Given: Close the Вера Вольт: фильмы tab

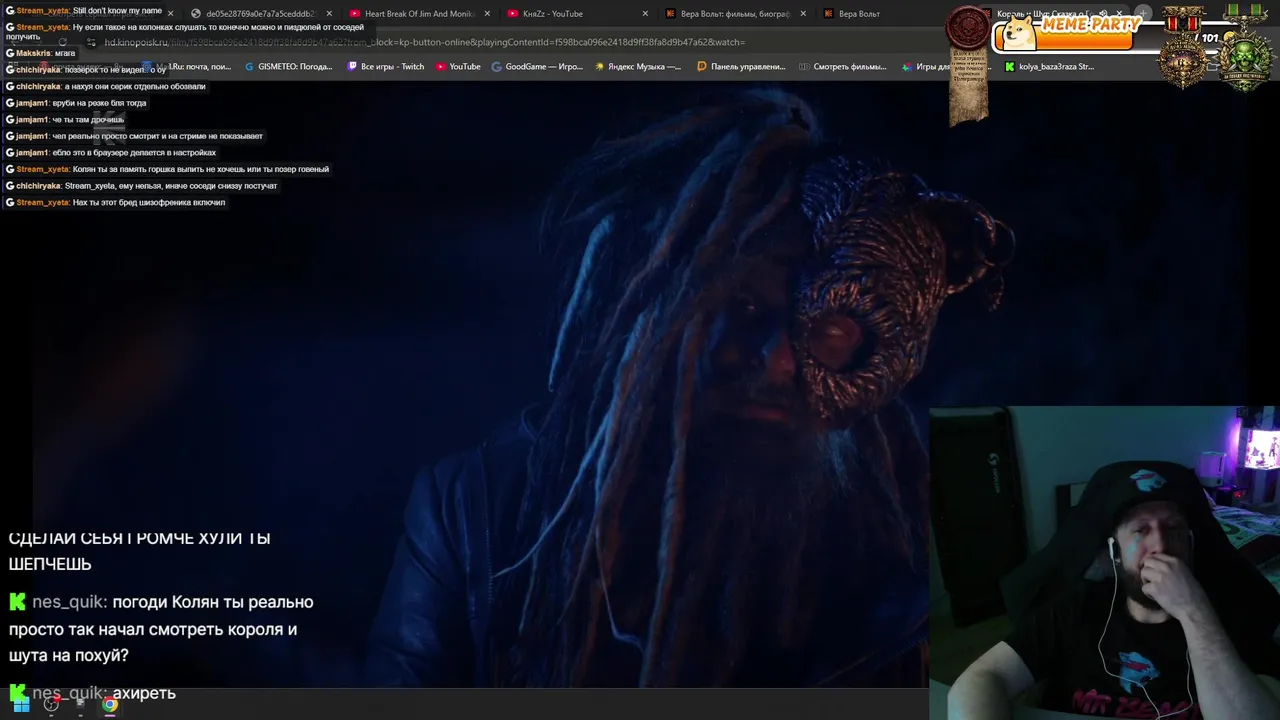Looking at the screenshot, I should 803,14.
